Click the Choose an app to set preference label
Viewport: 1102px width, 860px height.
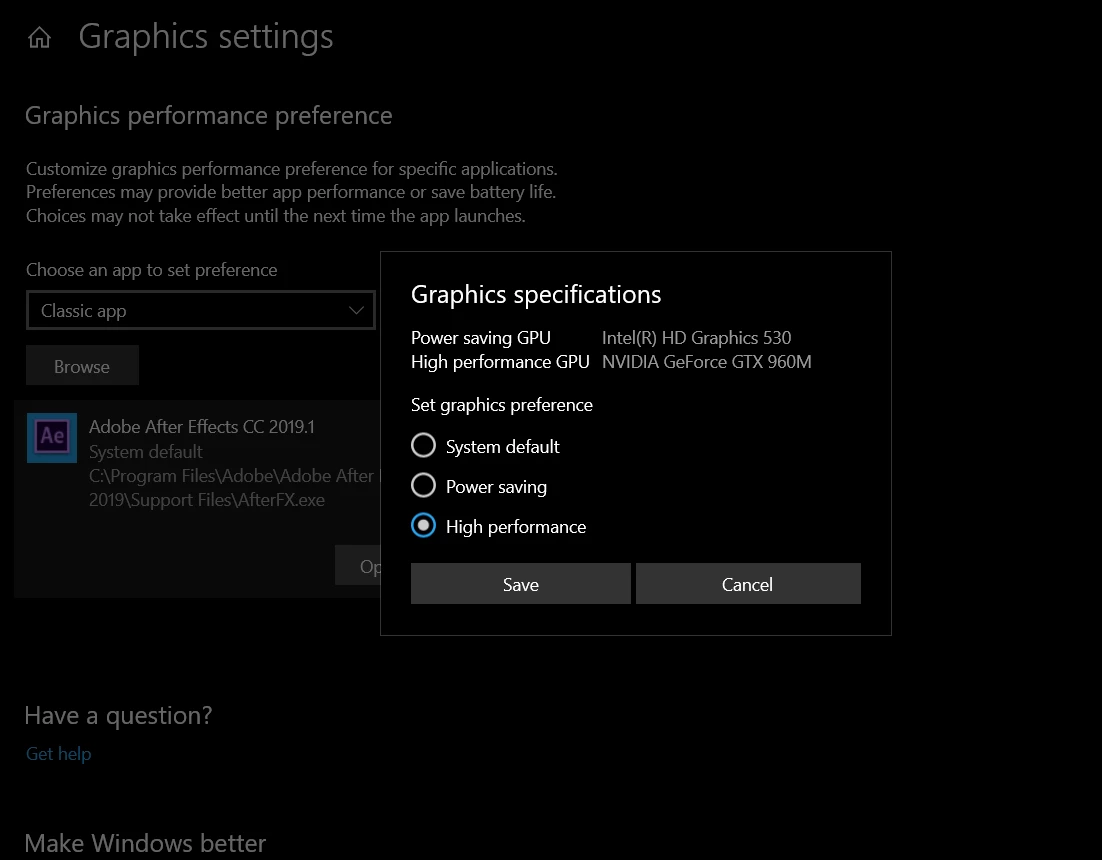(152, 271)
